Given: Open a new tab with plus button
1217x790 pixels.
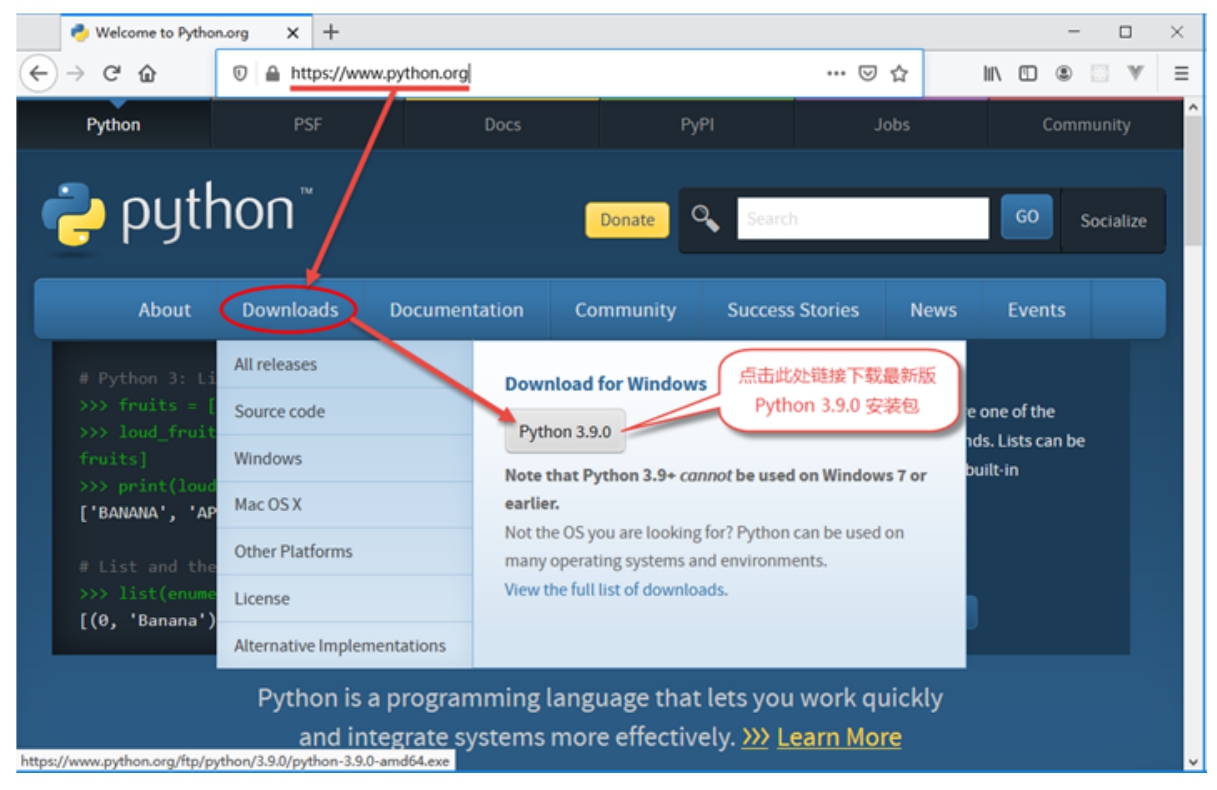Looking at the screenshot, I should (x=331, y=32).
